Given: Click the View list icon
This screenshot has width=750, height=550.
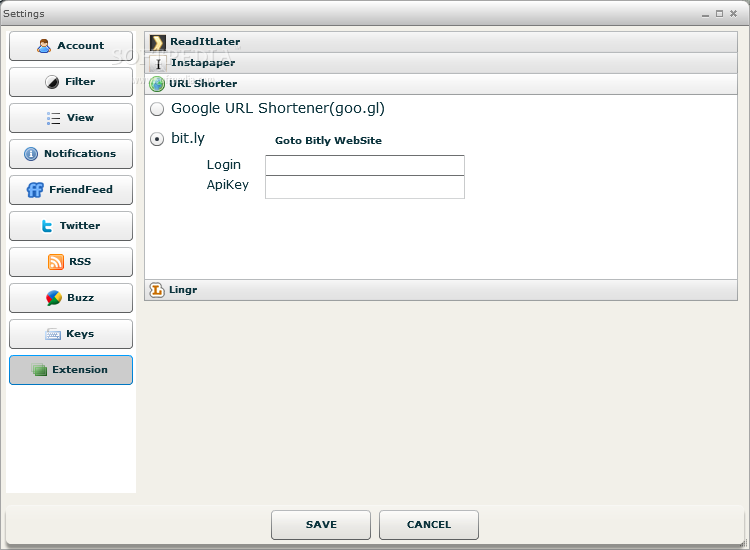Looking at the screenshot, I should coord(54,118).
